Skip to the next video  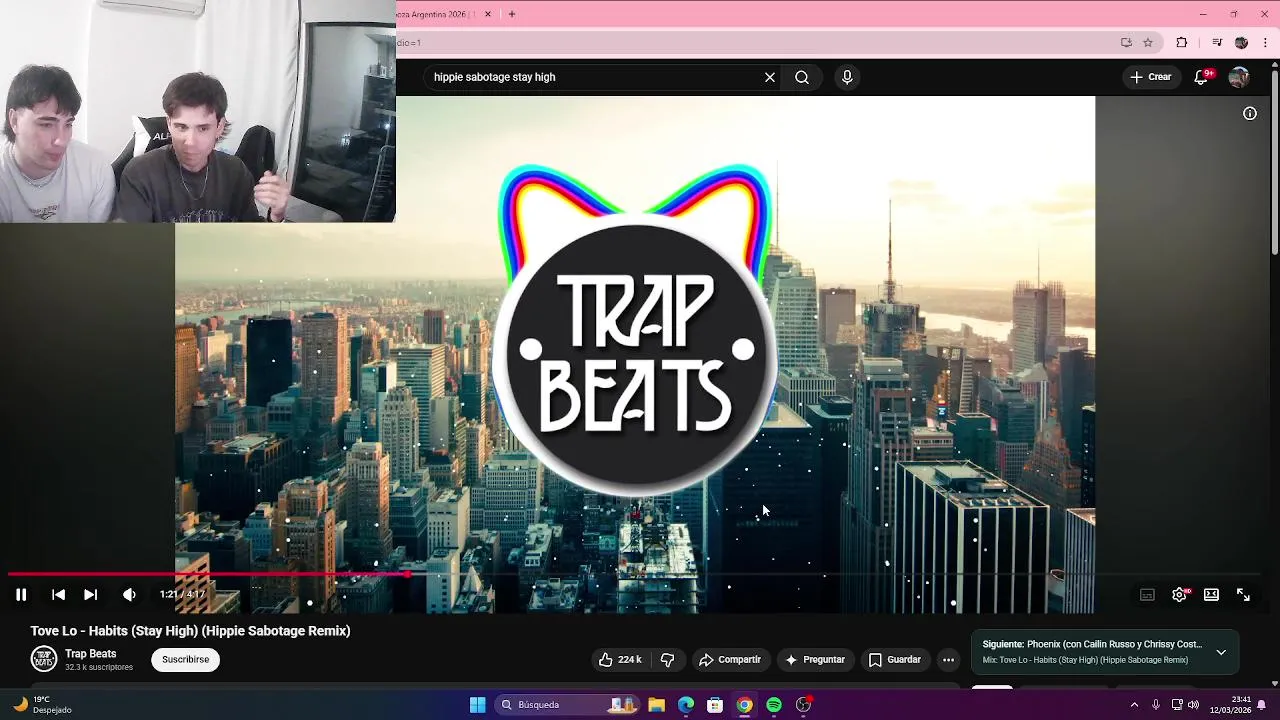coord(90,594)
